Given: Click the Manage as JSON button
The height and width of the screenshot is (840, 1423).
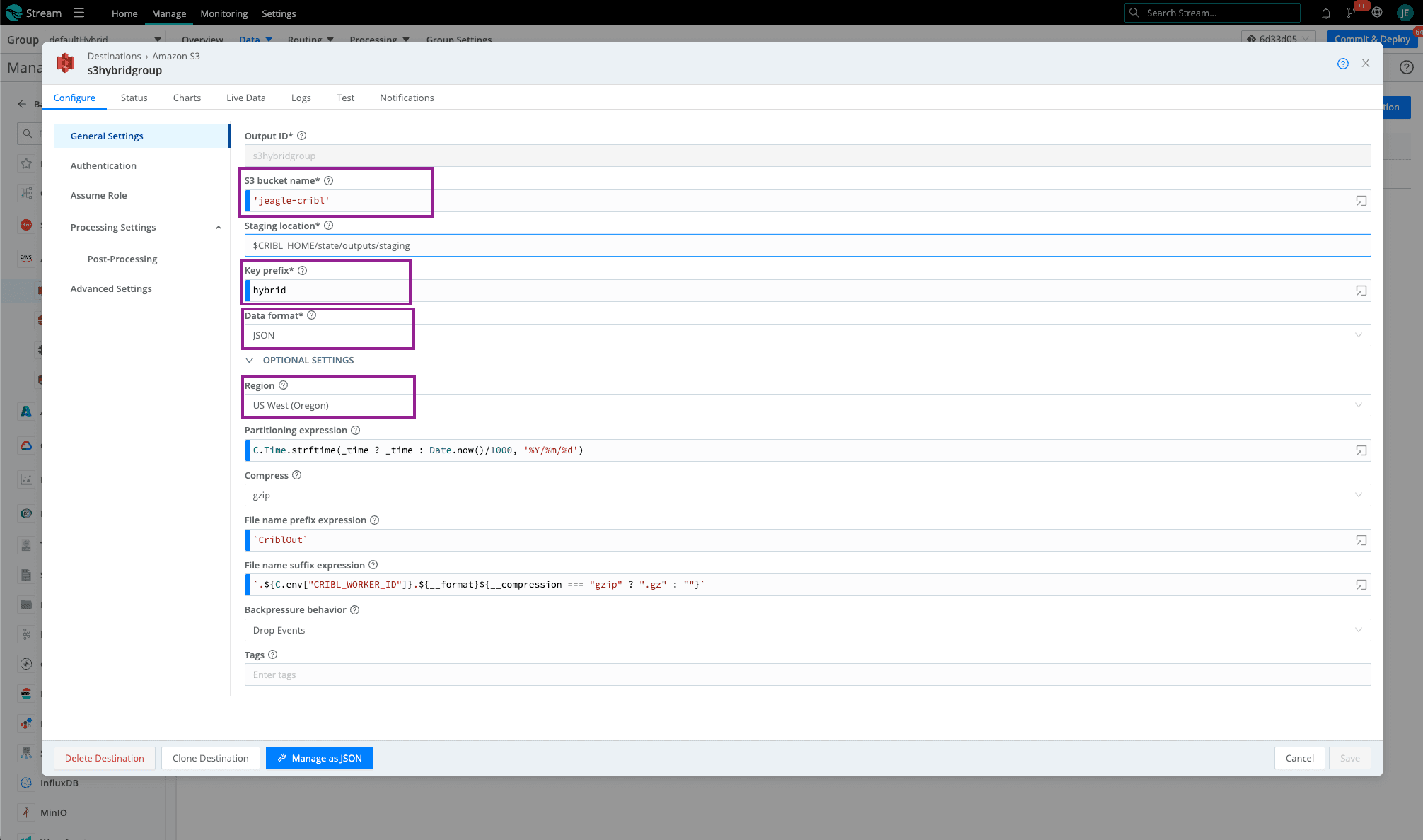Looking at the screenshot, I should pos(320,758).
